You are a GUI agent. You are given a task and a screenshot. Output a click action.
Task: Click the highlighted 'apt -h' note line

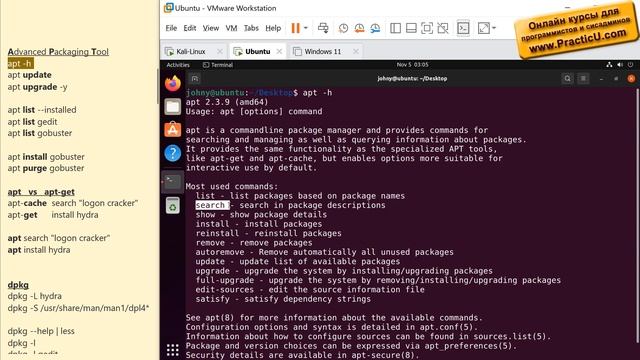tap(20, 64)
